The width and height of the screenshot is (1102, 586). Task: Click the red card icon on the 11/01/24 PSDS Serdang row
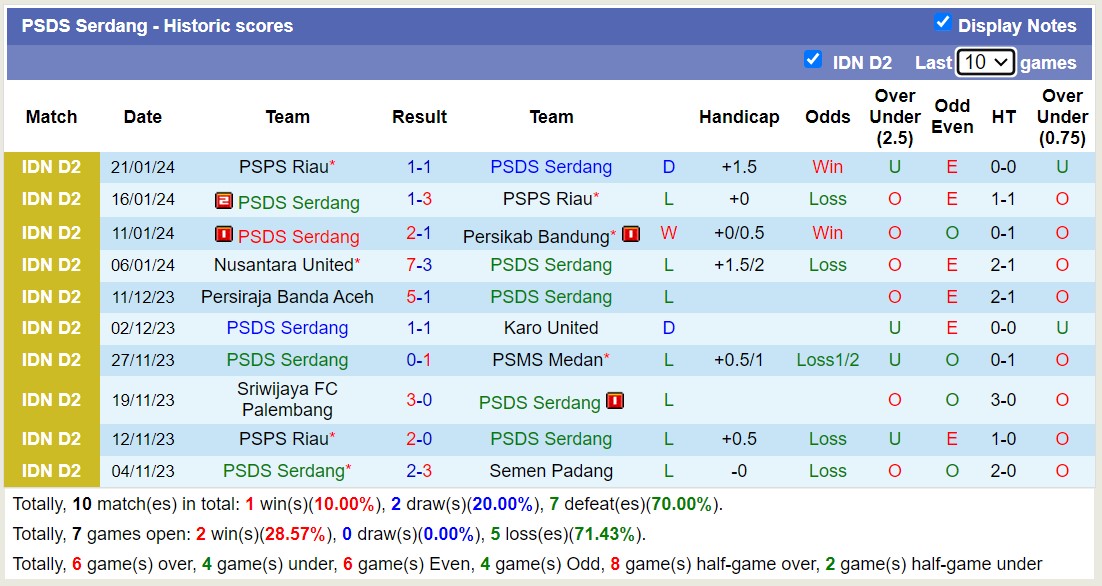click(x=224, y=235)
